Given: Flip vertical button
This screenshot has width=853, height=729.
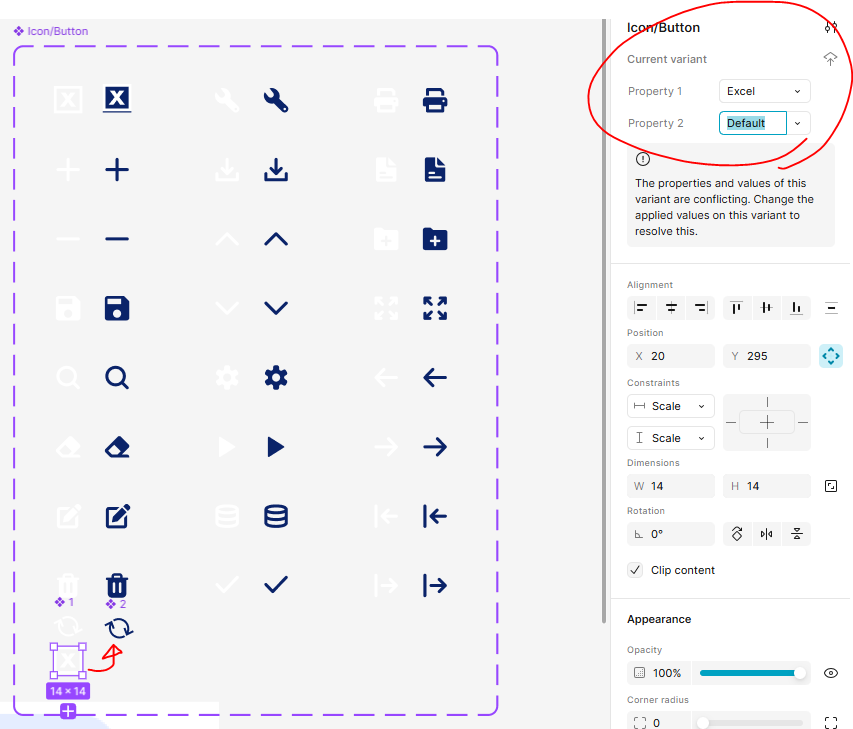Looking at the screenshot, I should [x=796, y=534].
